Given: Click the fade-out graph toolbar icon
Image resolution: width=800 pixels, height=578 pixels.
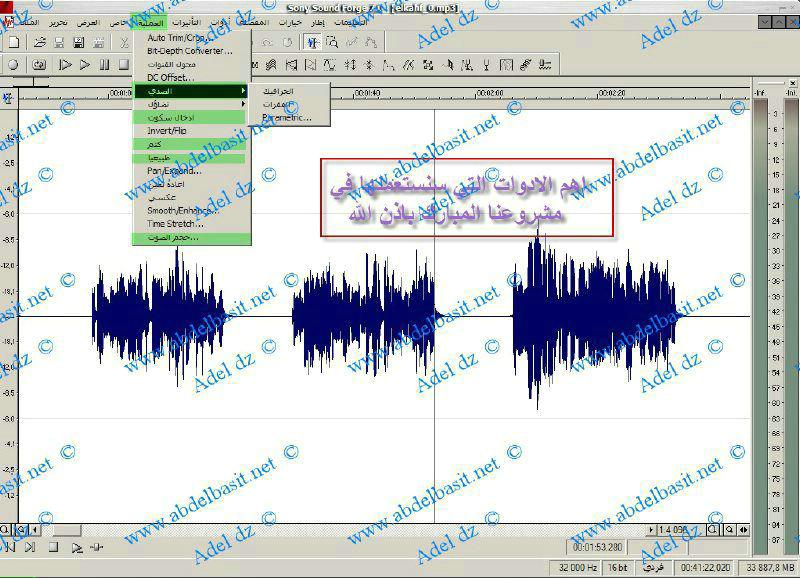Looking at the screenshot, I should tap(310, 65).
